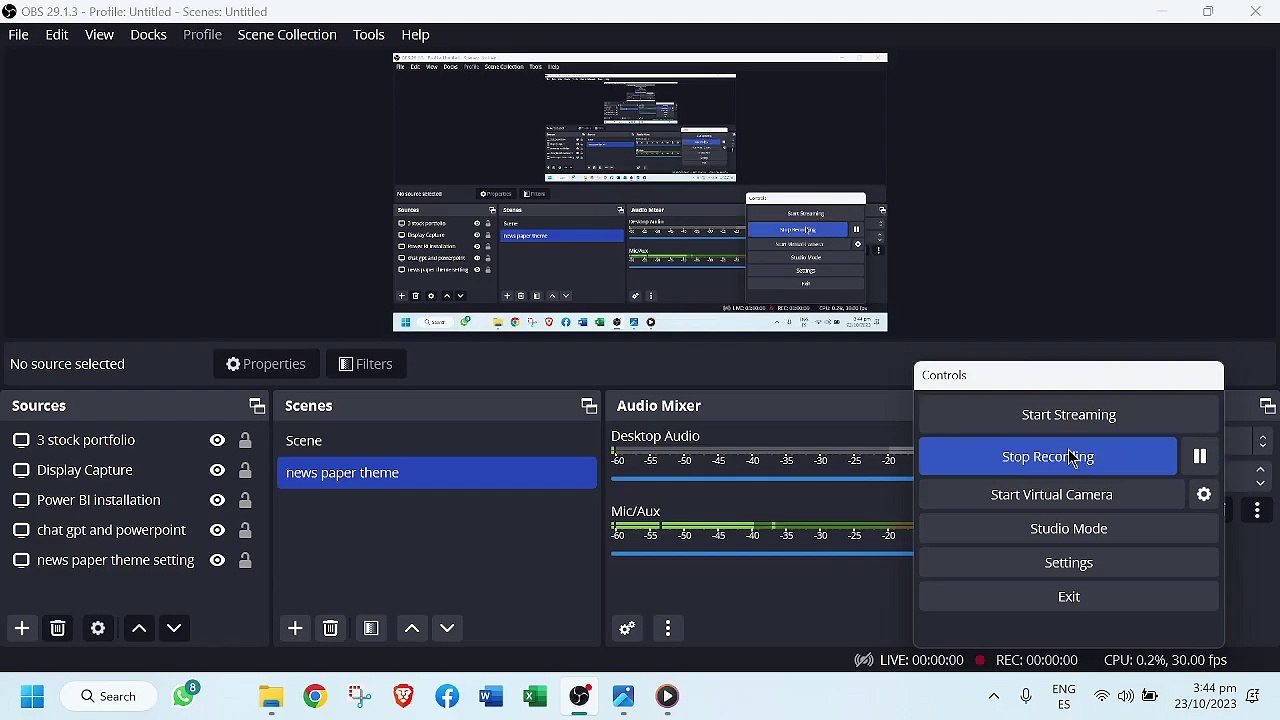Remove selected source using Sources trash icon

click(58, 628)
